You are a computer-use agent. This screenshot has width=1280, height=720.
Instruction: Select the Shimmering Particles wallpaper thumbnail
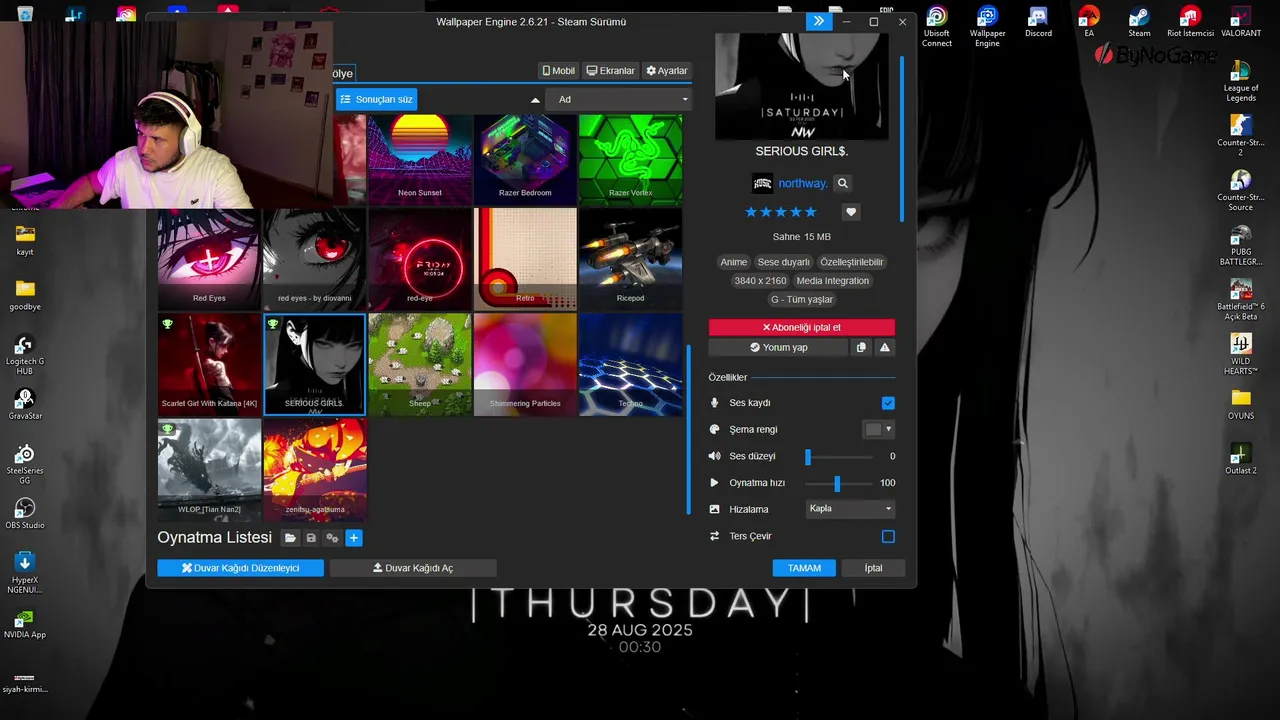pyautogui.click(x=525, y=364)
